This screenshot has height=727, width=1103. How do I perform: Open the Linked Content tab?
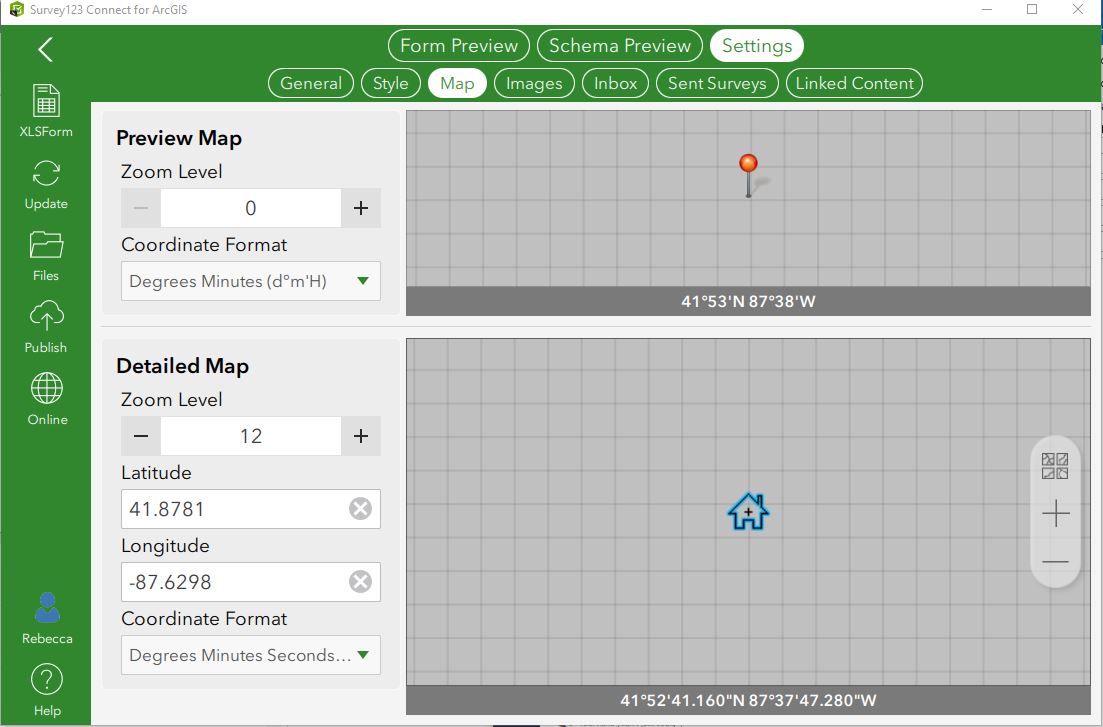tap(854, 83)
